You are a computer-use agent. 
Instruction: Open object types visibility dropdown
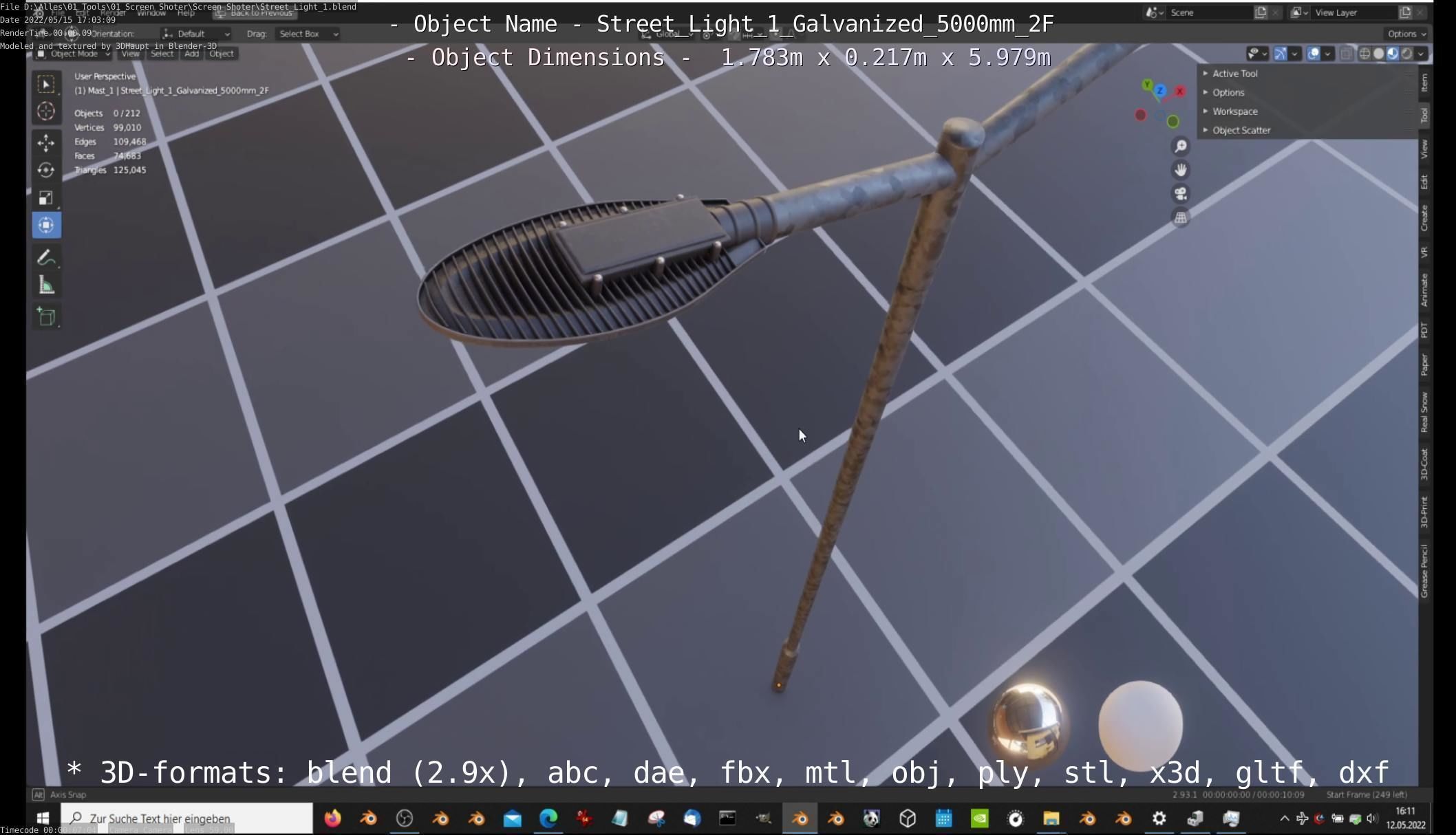(x=1257, y=54)
